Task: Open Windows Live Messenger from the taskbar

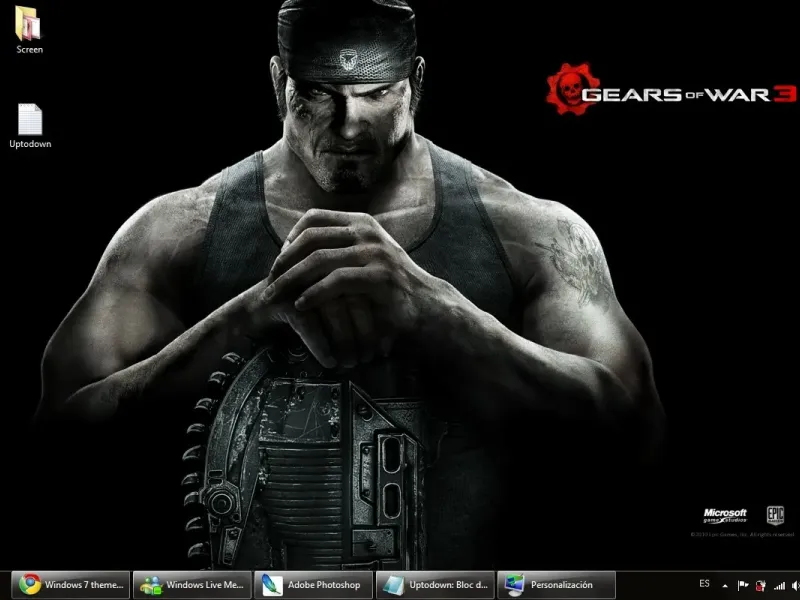Action: pos(192,585)
